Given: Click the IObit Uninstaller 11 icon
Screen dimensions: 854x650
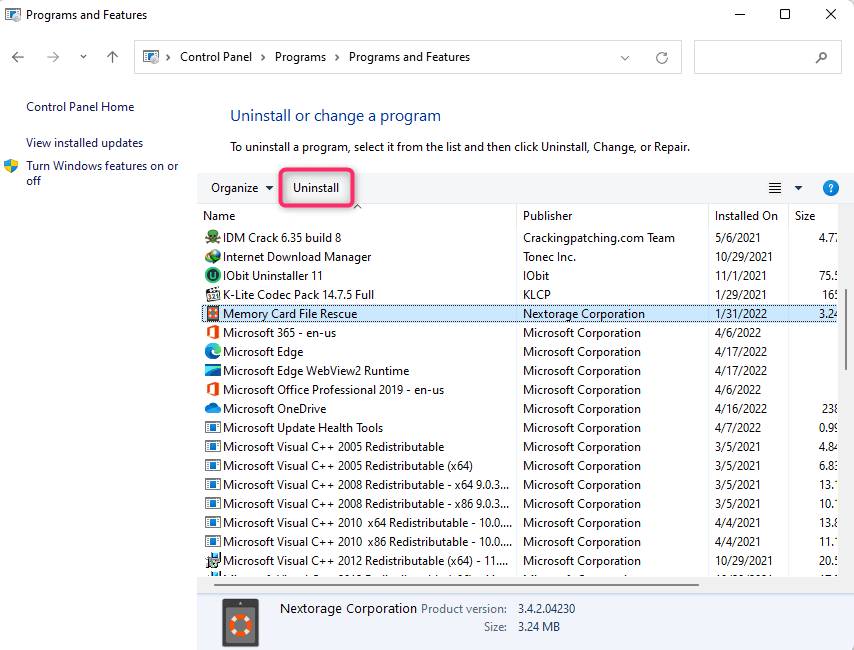Looking at the screenshot, I should coord(212,276).
